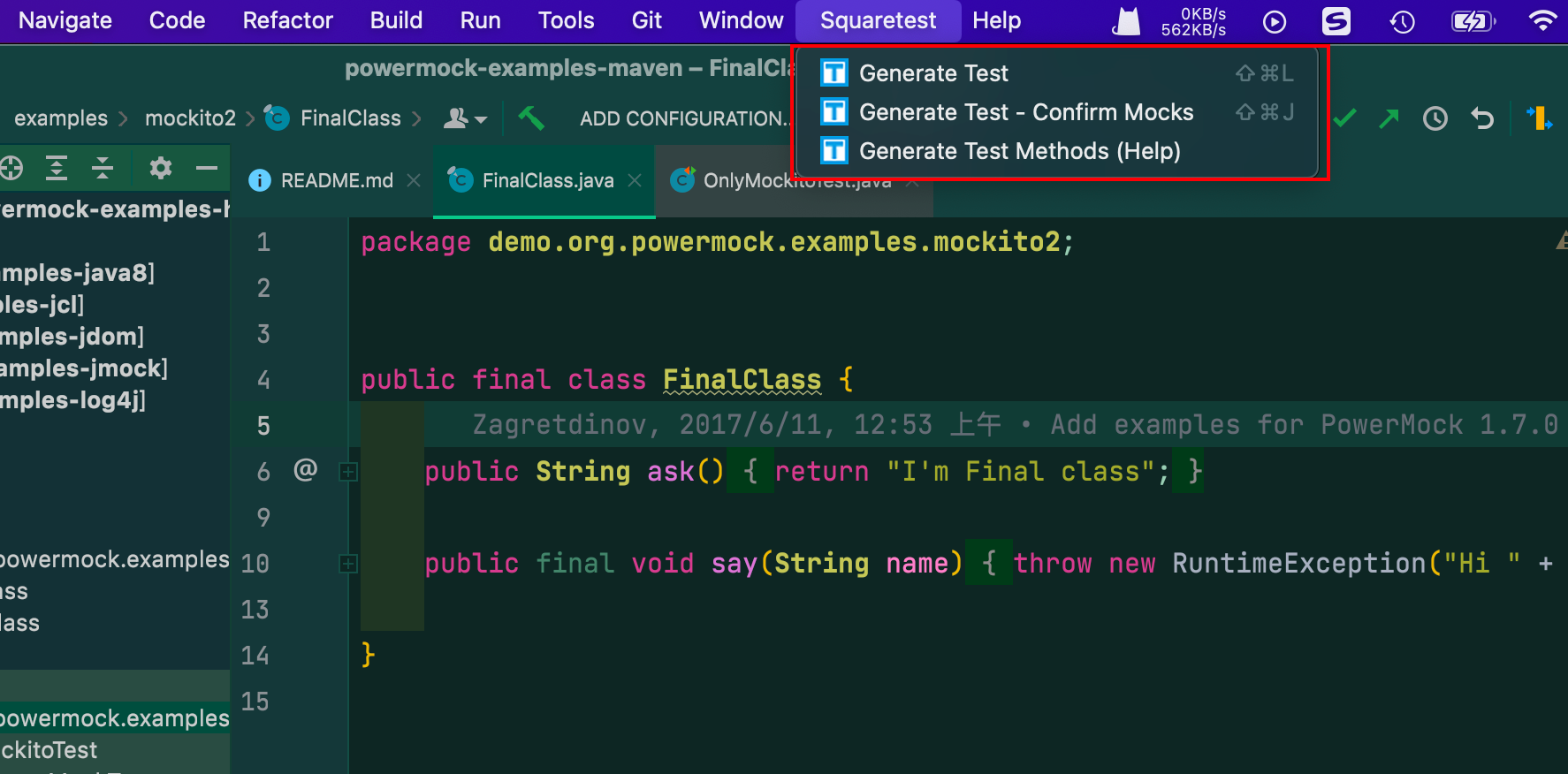The image size is (1568, 774).
Task: Click the cat icon in macOS menu bar
Action: pos(1126,21)
